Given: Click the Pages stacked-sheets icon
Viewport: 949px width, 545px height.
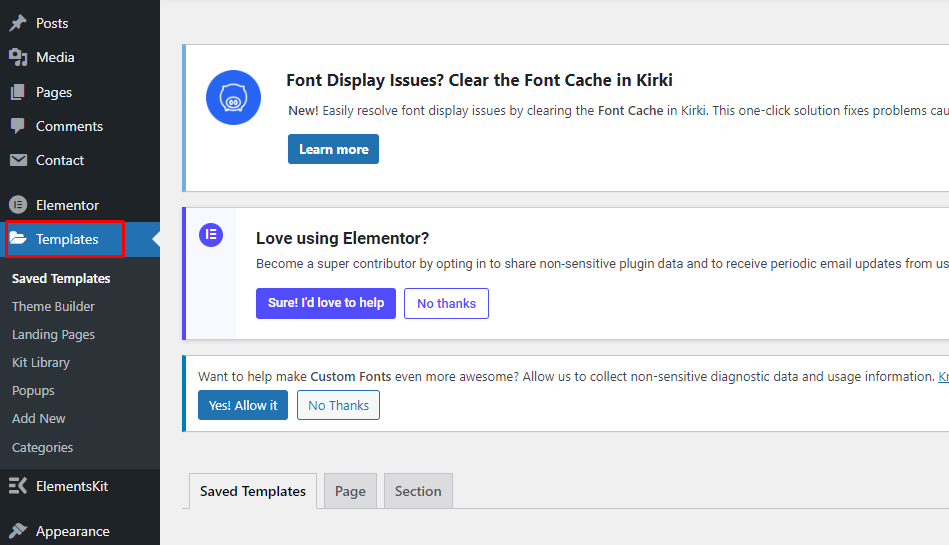Looking at the screenshot, I should [18, 92].
